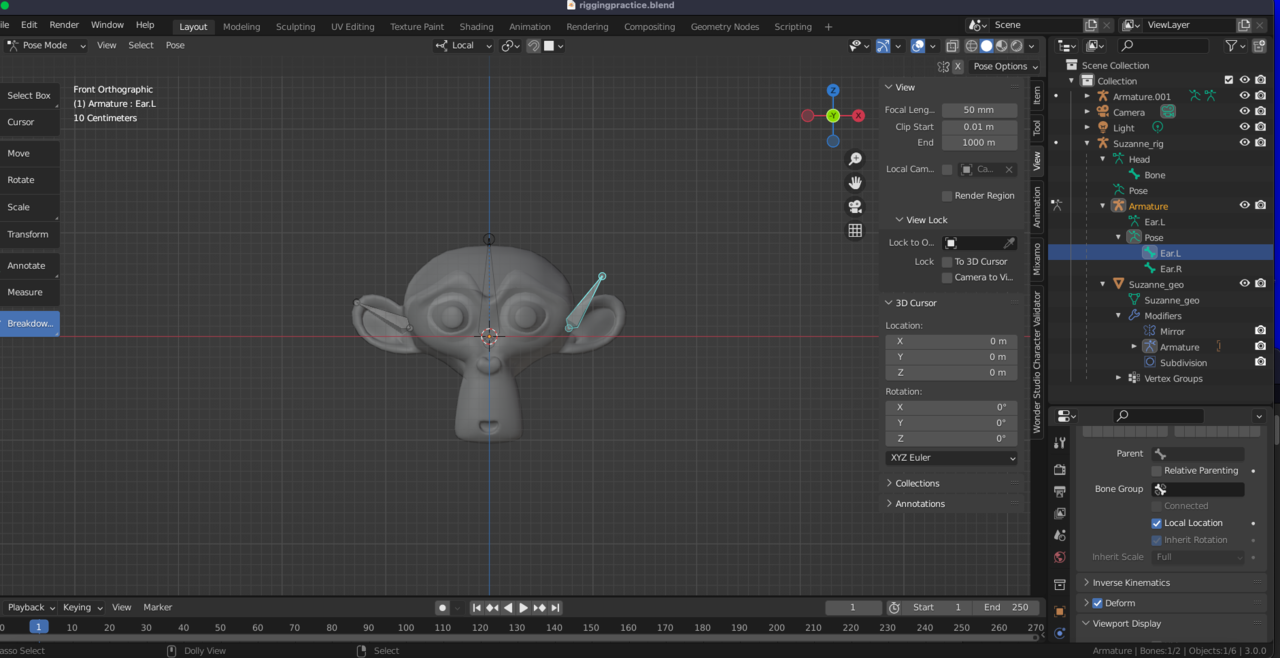Click the pan view hand icon
This screenshot has width=1280, height=658.
pyautogui.click(x=855, y=182)
